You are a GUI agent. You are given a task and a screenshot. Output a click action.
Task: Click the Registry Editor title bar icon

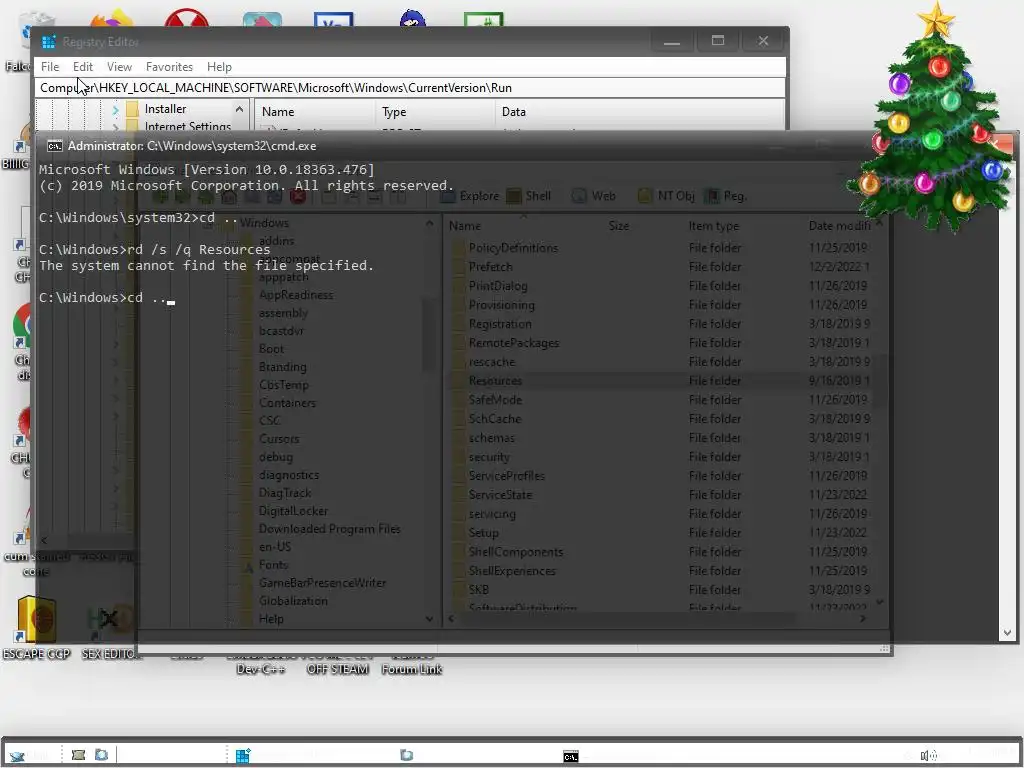pyautogui.click(x=48, y=42)
